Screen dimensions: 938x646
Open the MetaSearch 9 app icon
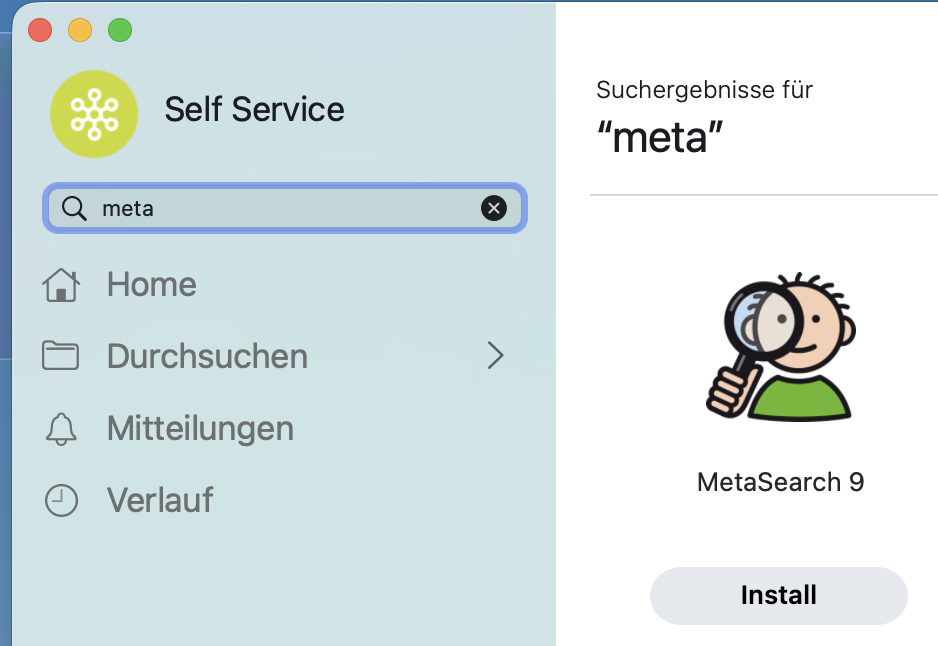click(780, 348)
